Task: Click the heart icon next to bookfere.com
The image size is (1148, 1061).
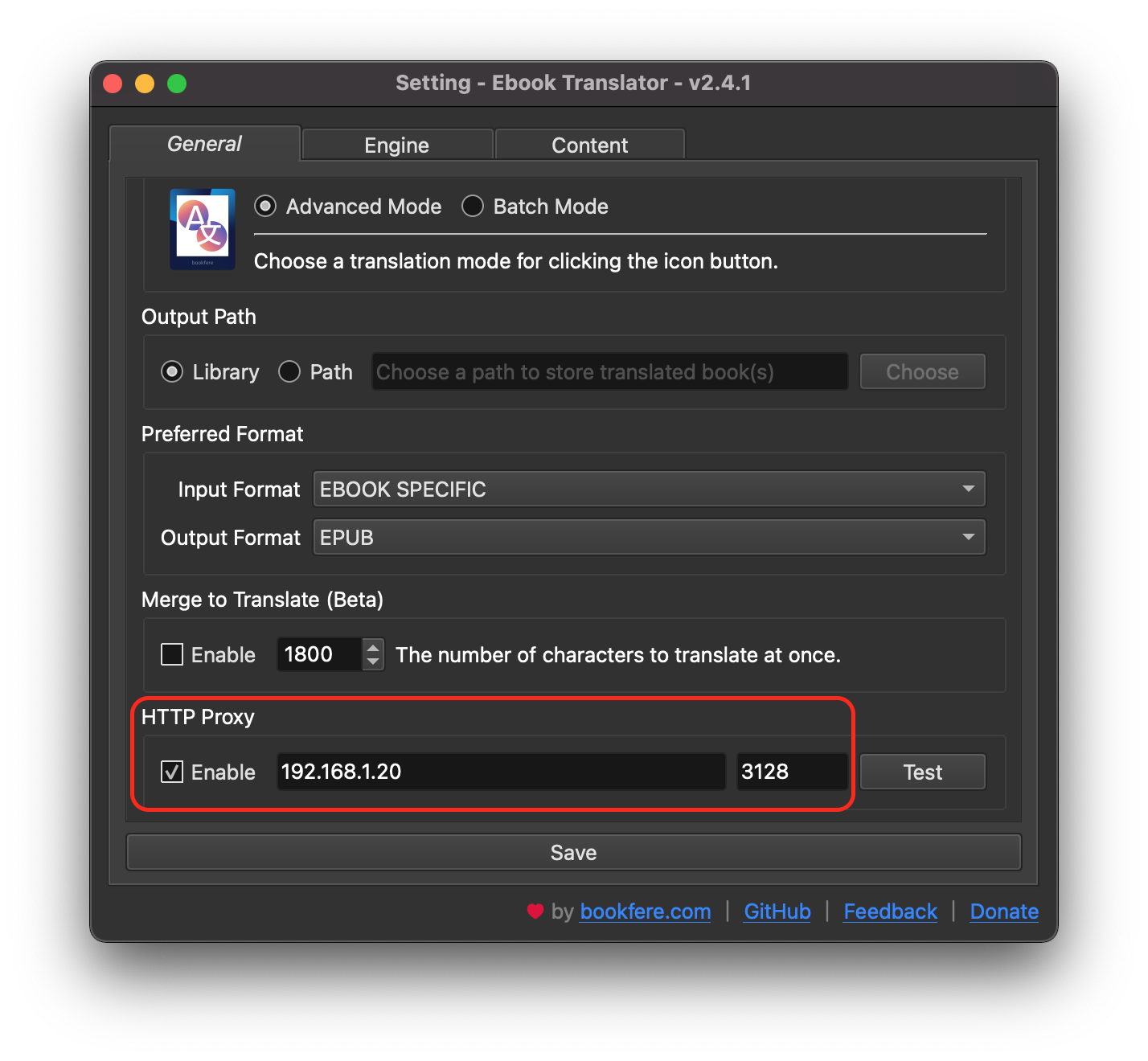Action: click(x=535, y=911)
